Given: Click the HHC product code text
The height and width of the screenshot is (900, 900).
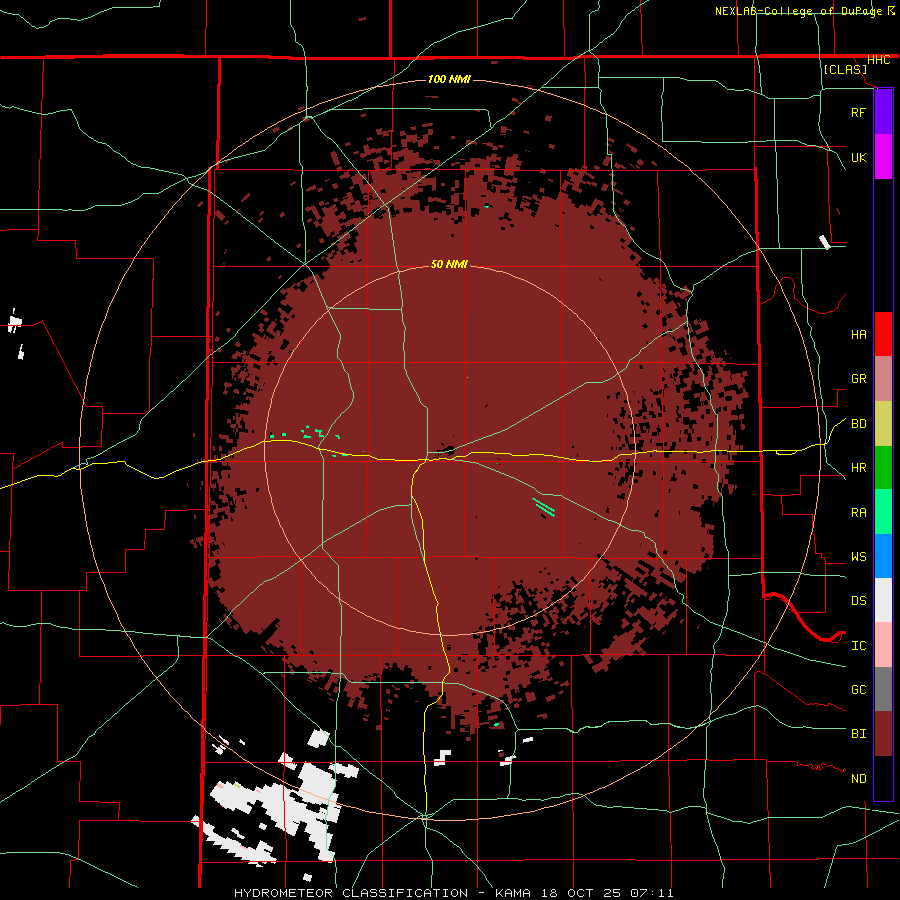Looking at the screenshot, I should [x=878, y=60].
